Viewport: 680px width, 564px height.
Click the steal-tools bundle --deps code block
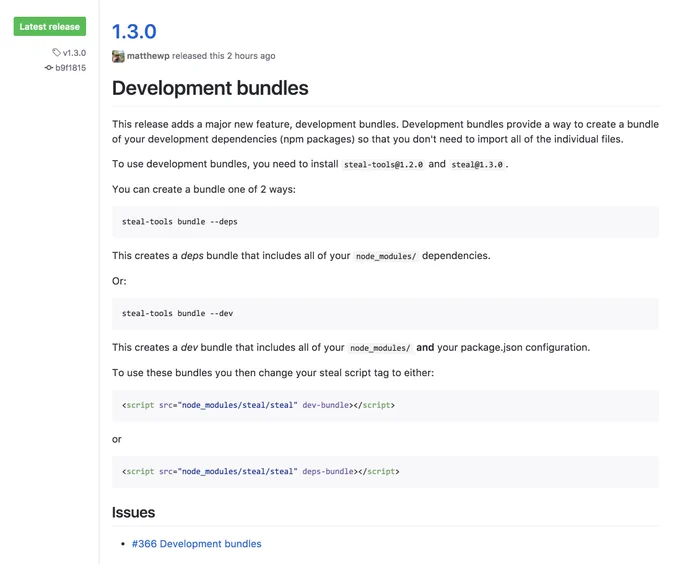click(x=385, y=222)
